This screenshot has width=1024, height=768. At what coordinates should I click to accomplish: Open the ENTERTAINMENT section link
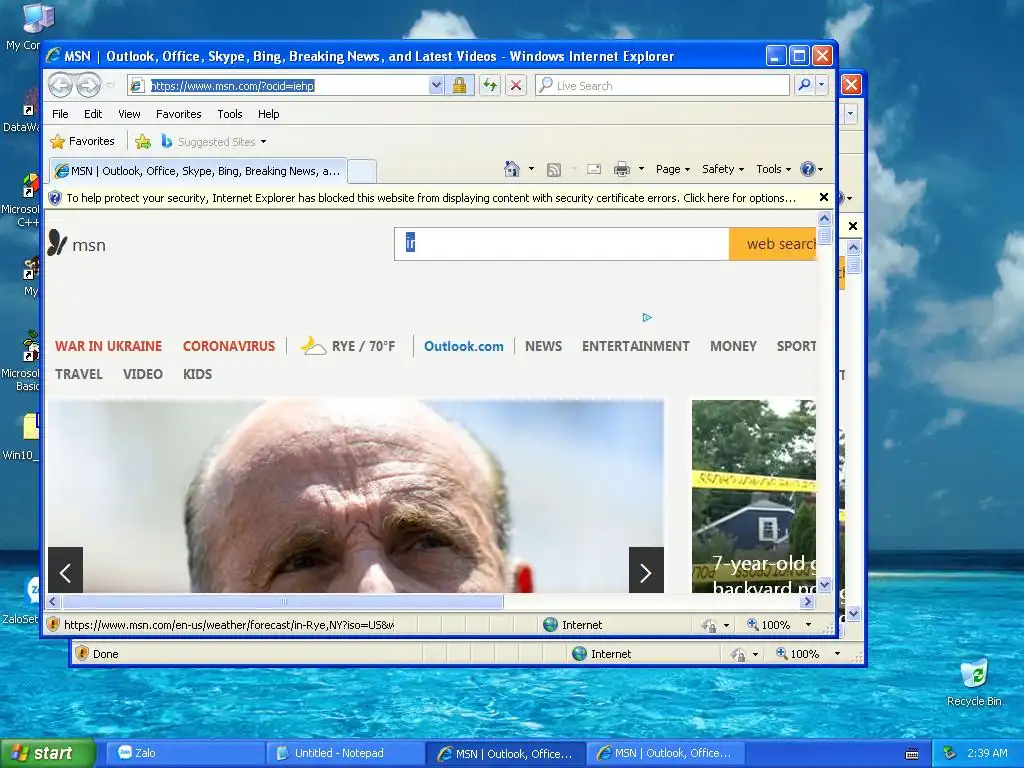[635, 346]
